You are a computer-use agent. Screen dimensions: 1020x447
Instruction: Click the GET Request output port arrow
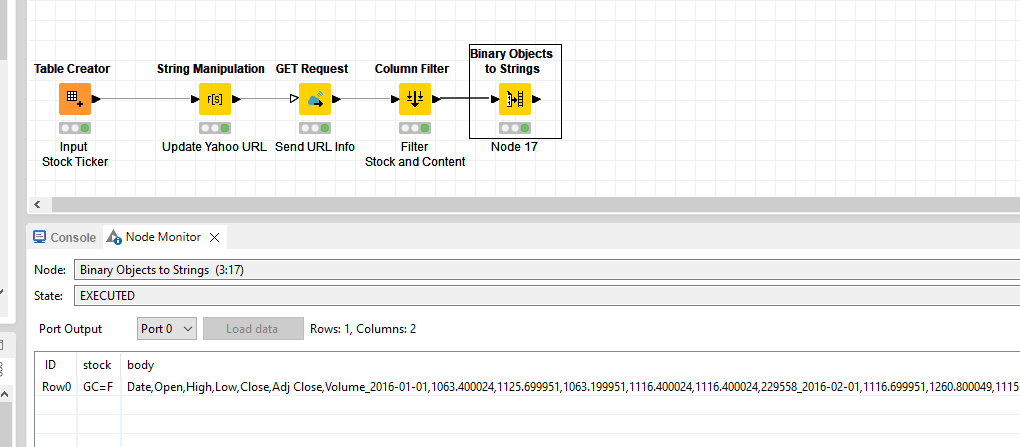pyautogui.click(x=336, y=100)
